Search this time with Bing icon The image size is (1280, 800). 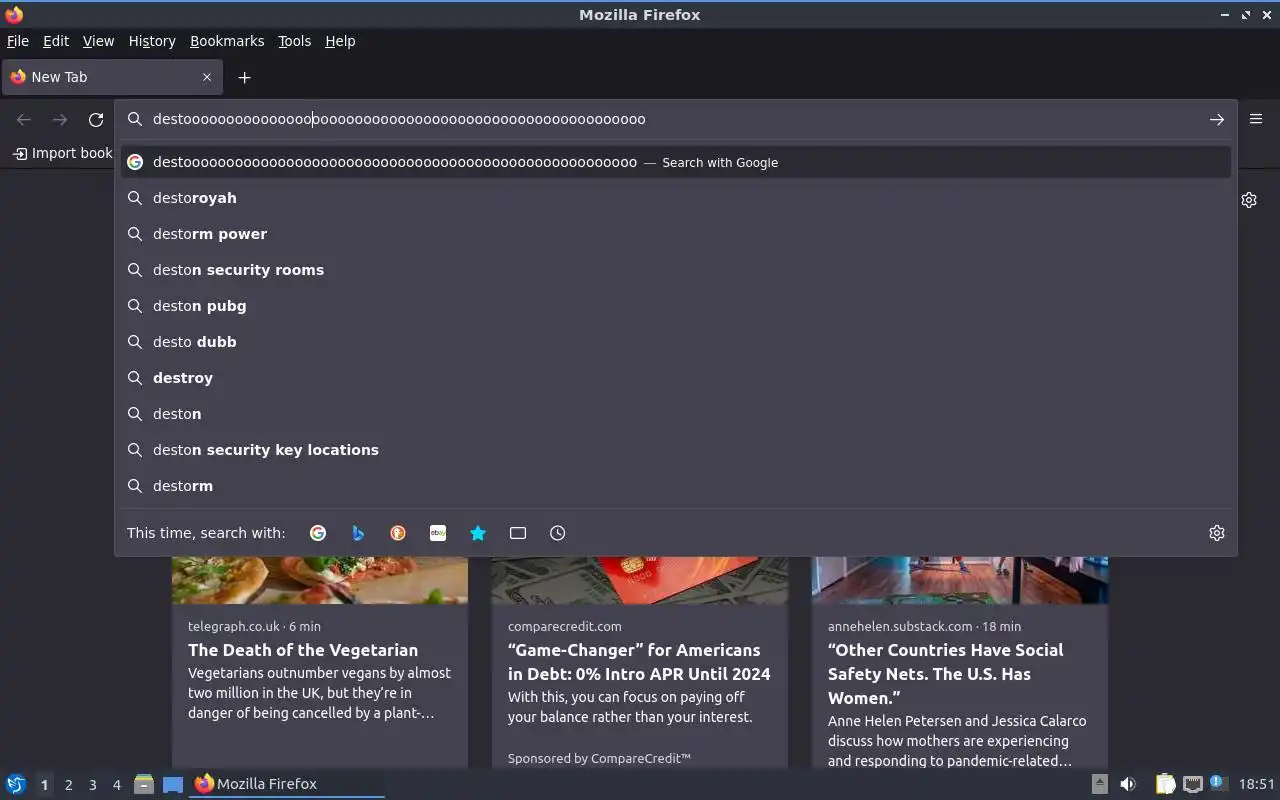point(358,533)
